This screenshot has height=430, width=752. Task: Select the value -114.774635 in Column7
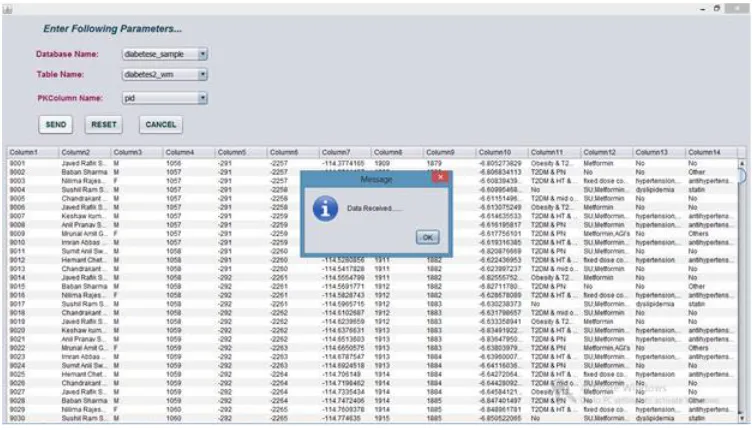[346, 418]
